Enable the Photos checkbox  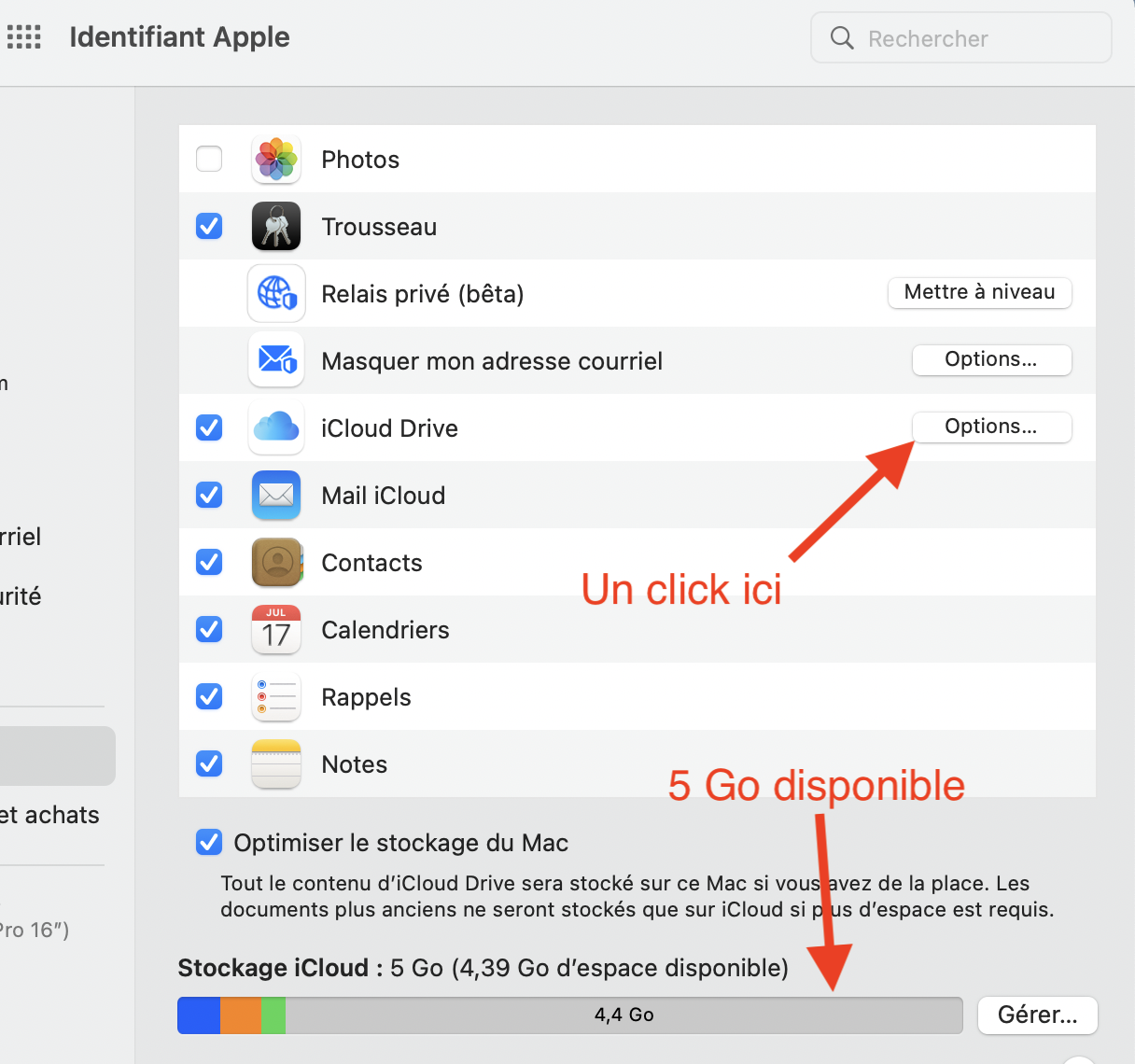point(209,159)
